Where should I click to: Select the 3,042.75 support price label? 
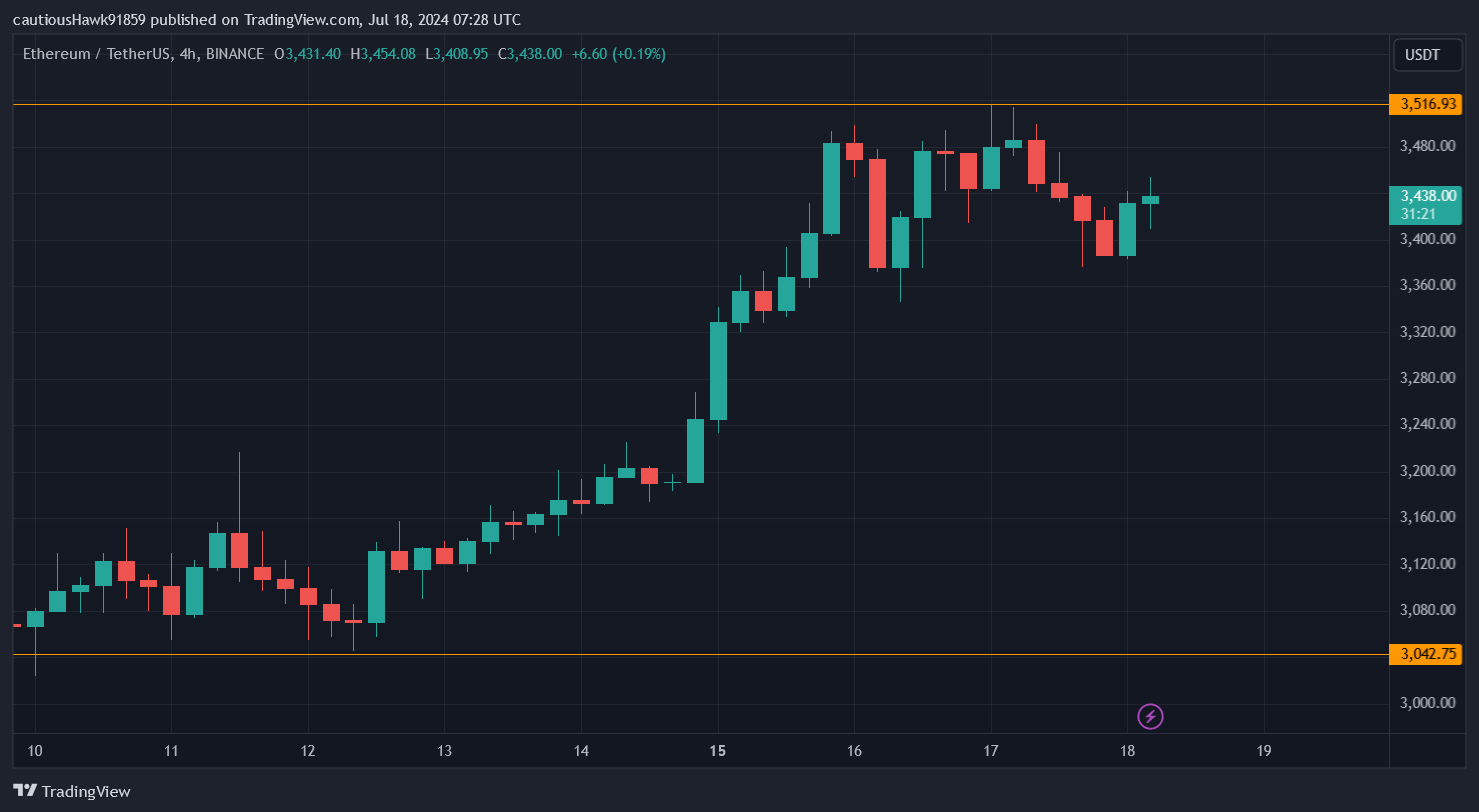1427,654
